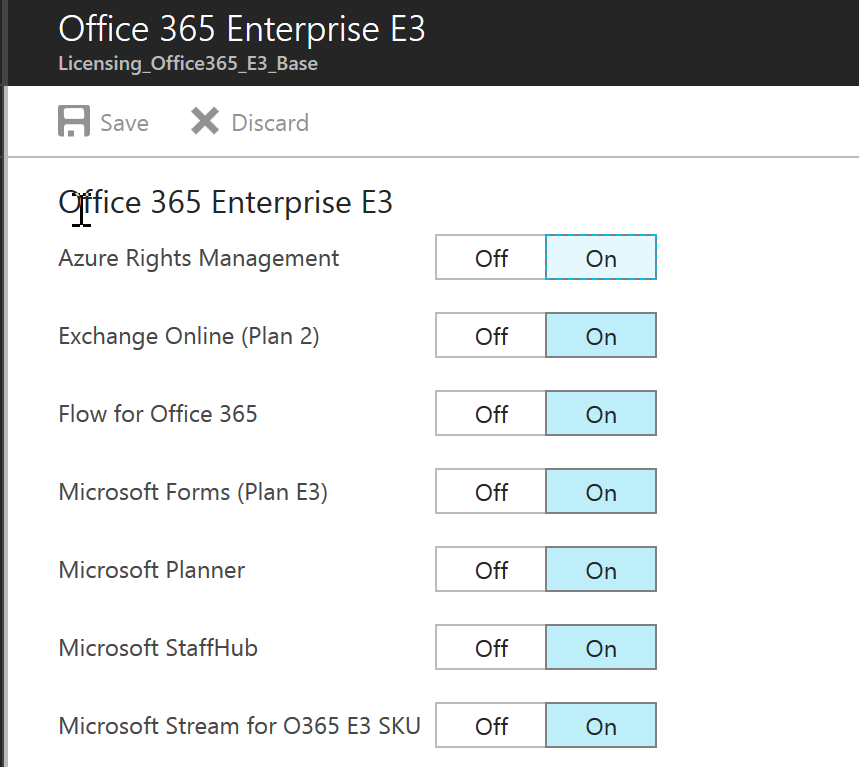
Task: Enable Microsoft StaffHub
Action: [600, 647]
